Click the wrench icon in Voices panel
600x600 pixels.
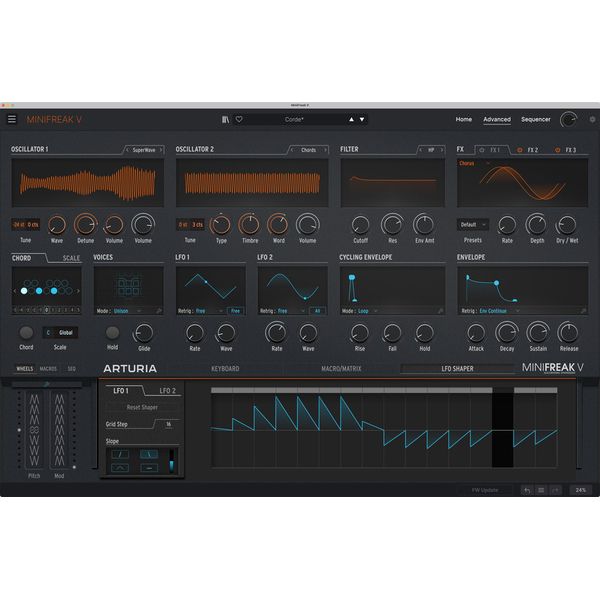159,311
